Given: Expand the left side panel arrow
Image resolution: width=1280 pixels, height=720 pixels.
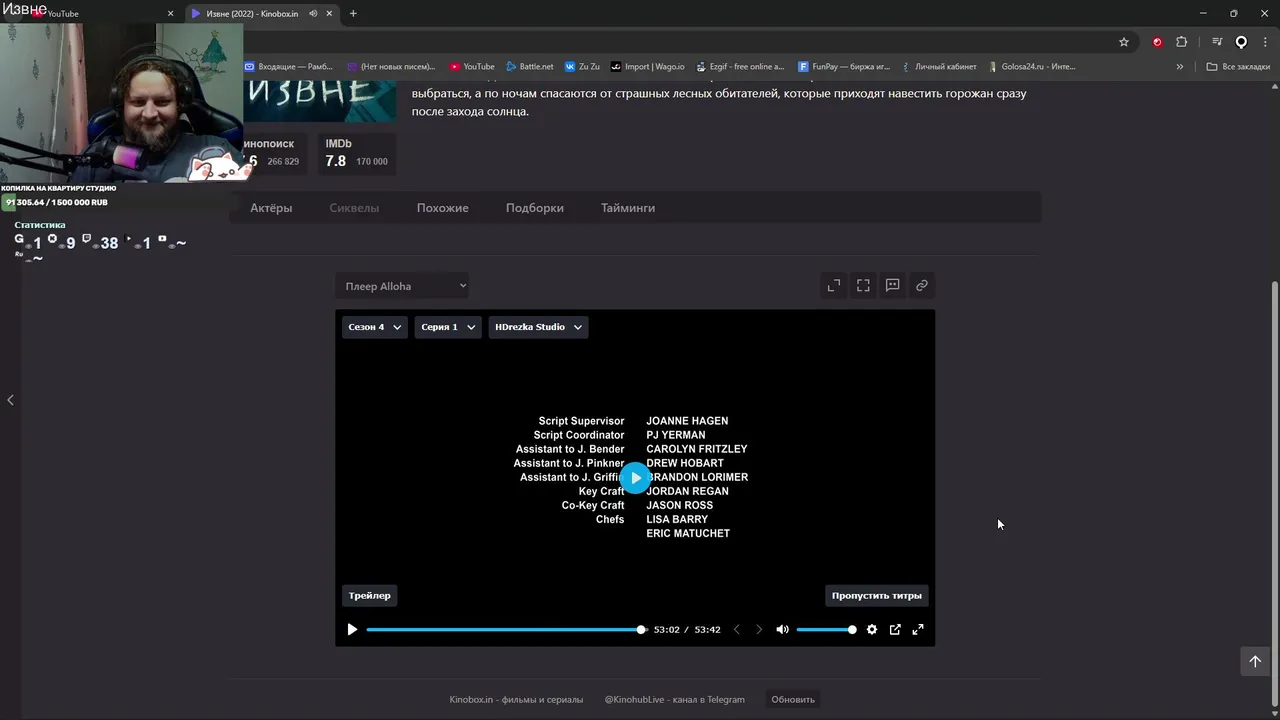Looking at the screenshot, I should [10, 400].
